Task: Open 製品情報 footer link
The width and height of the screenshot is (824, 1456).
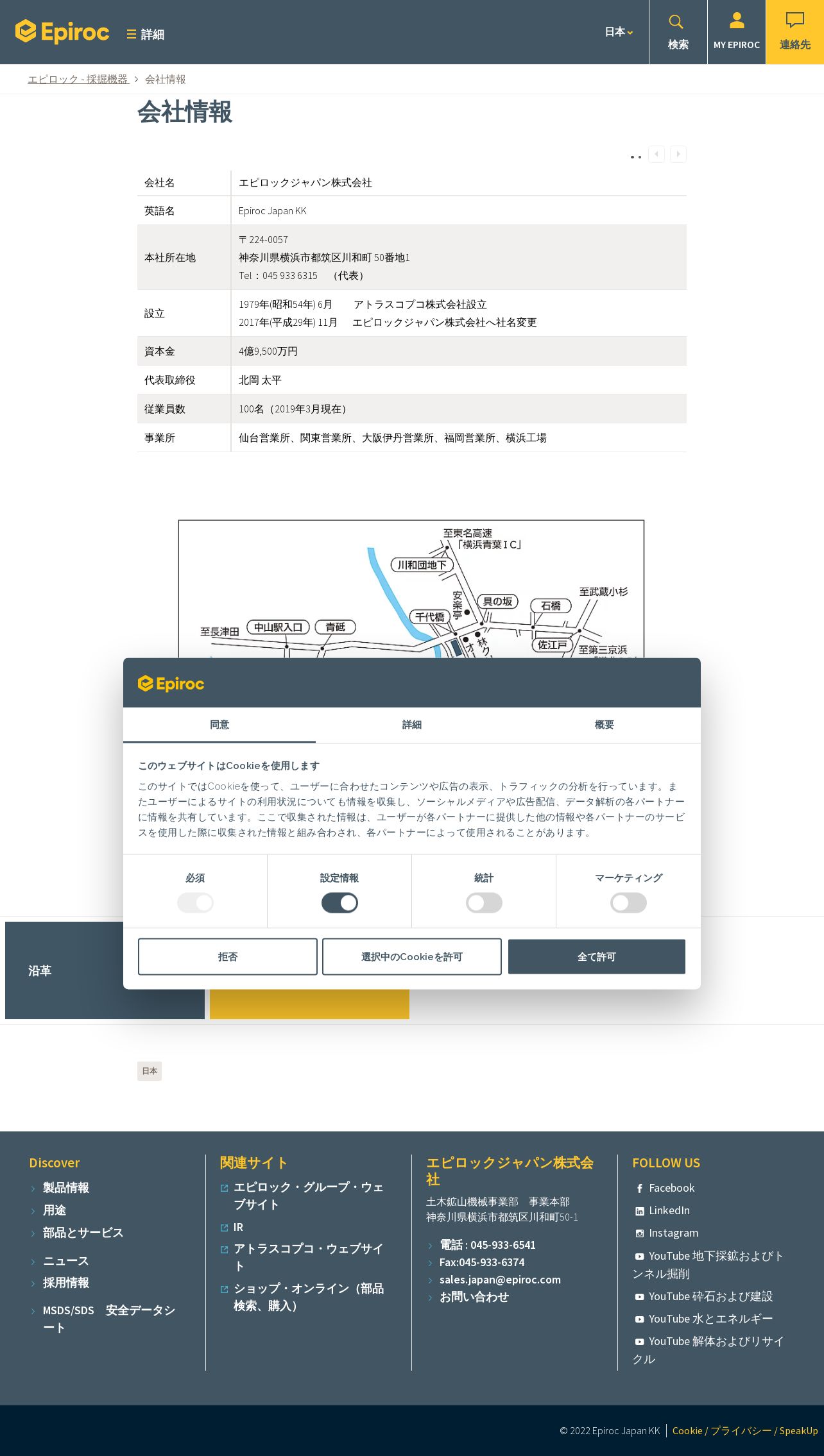Action: 66,1188
